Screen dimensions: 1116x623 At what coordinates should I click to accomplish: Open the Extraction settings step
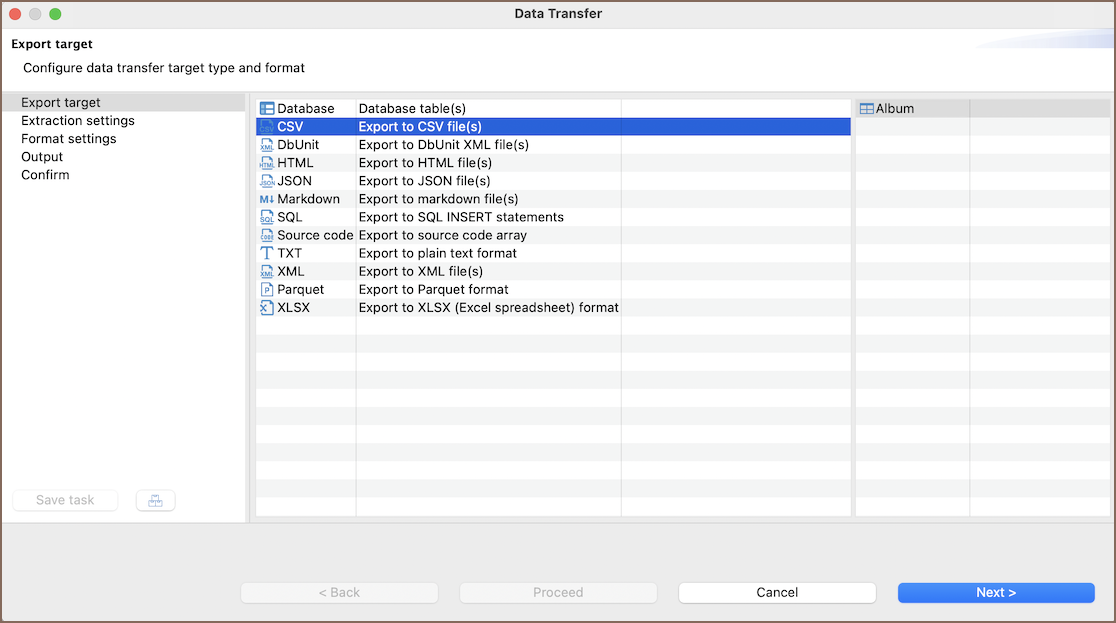pos(78,121)
